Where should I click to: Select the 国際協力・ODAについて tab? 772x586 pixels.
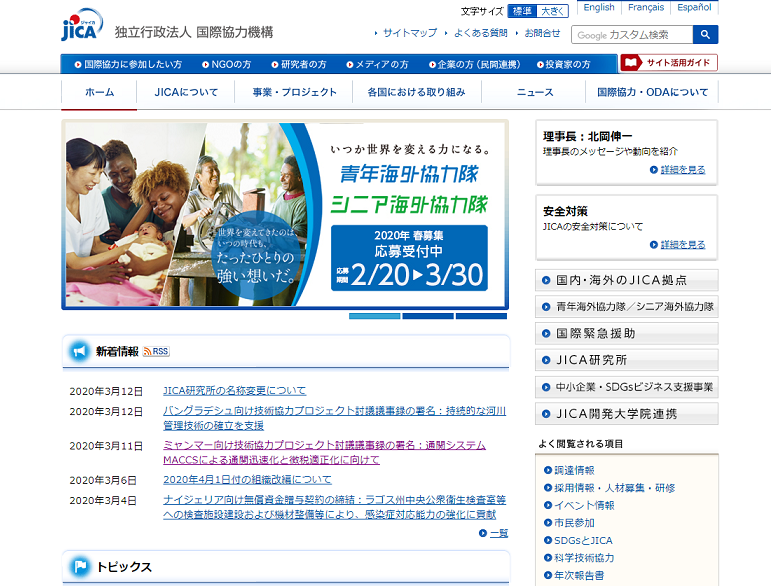pyautogui.click(x=652, y=92)
